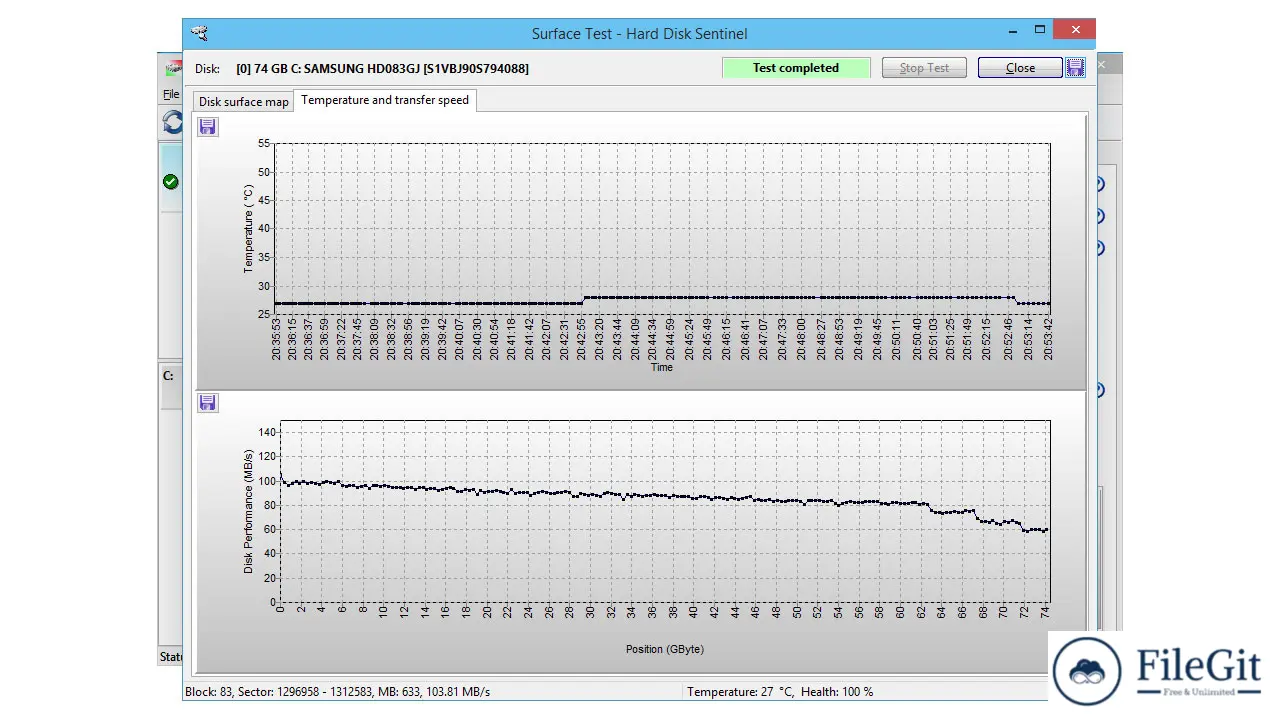Image resolution: width=1280 pixels, height=720 pixels.
Task: Switch to the Disk surface map tab
Action: click(x=244, y=101)
